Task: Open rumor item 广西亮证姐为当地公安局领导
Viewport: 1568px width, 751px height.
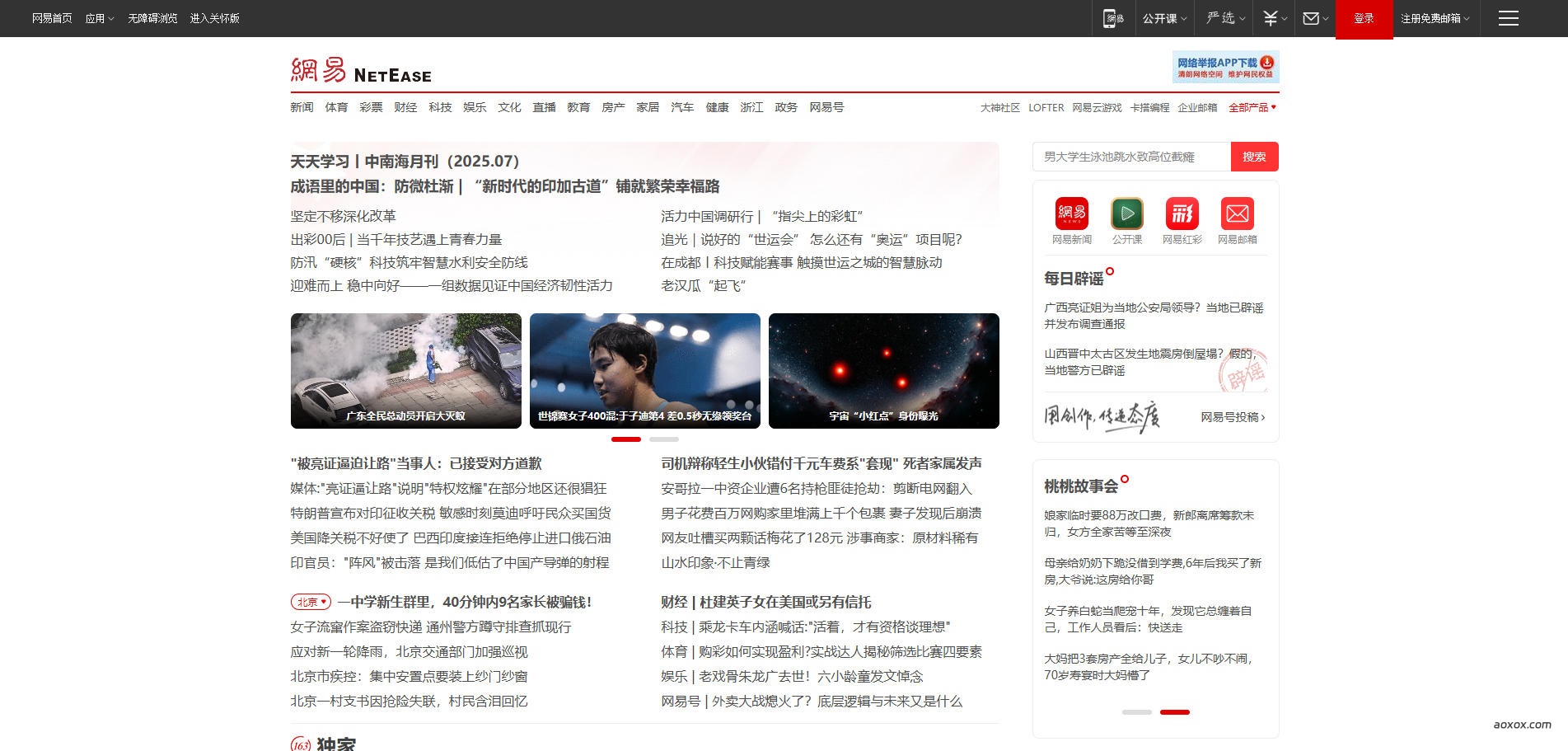Action: (x=1154, y=316)
